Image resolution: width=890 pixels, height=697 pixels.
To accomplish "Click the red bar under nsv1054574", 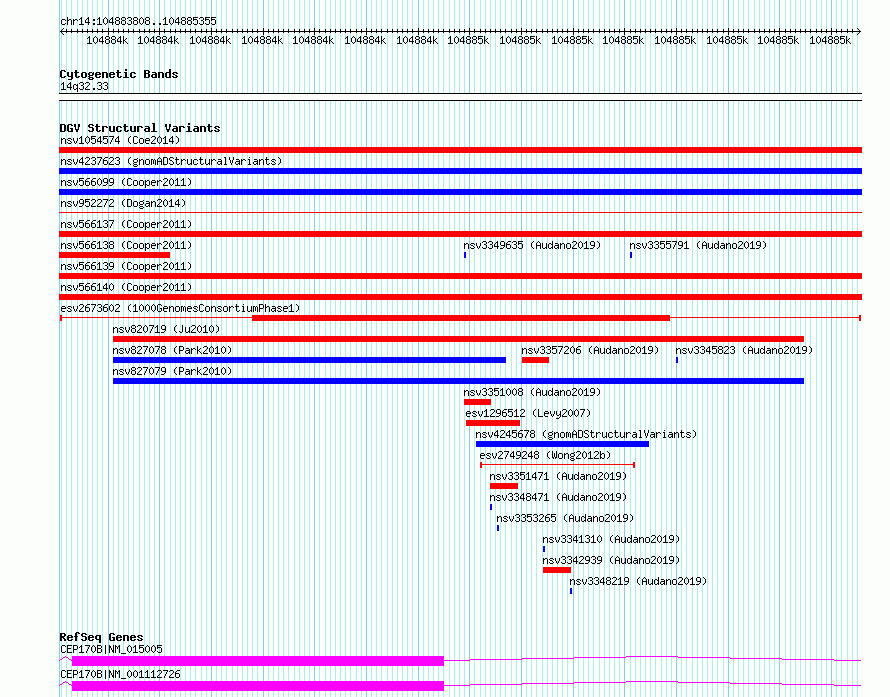I will [460, 150].
